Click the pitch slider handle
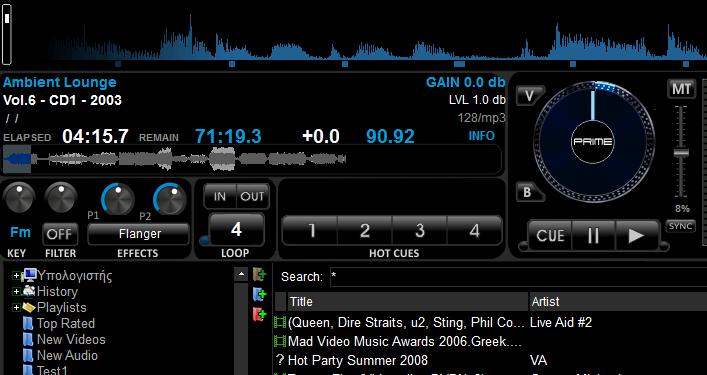 (x=681, y=152)
